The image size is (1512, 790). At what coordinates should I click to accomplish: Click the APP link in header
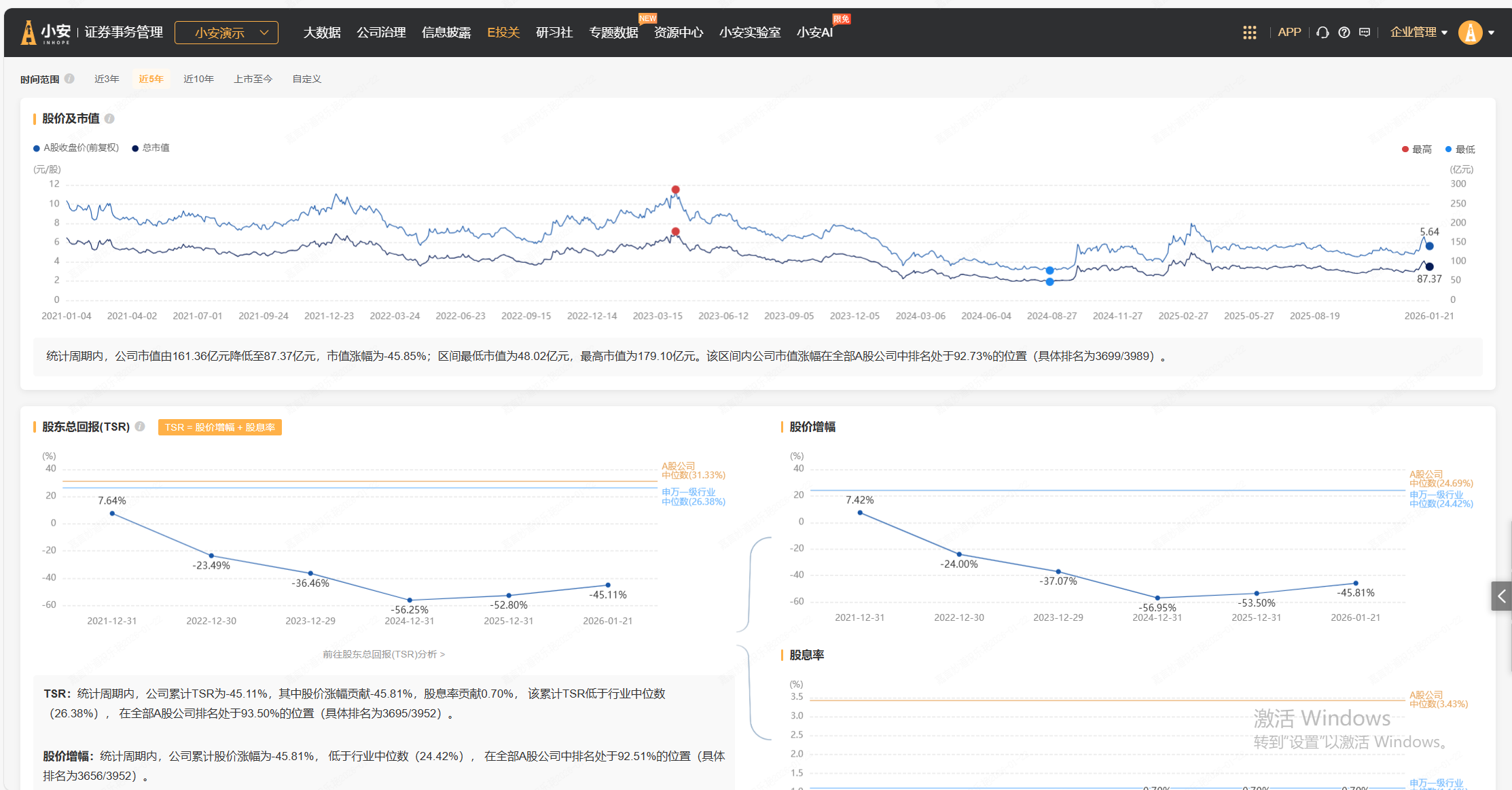(x=1289, y=33)
